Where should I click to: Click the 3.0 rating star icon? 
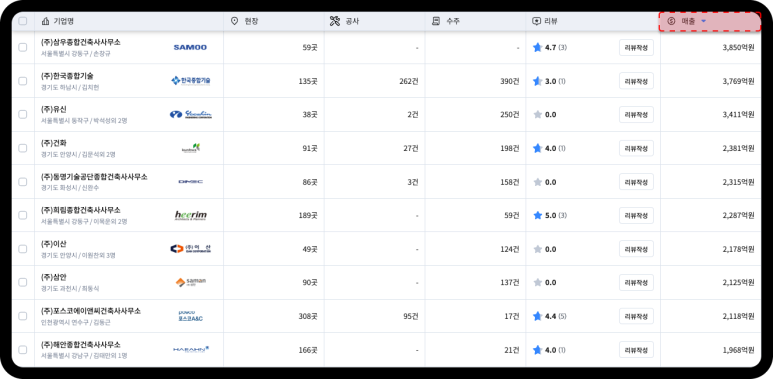(x=537, y=81)
